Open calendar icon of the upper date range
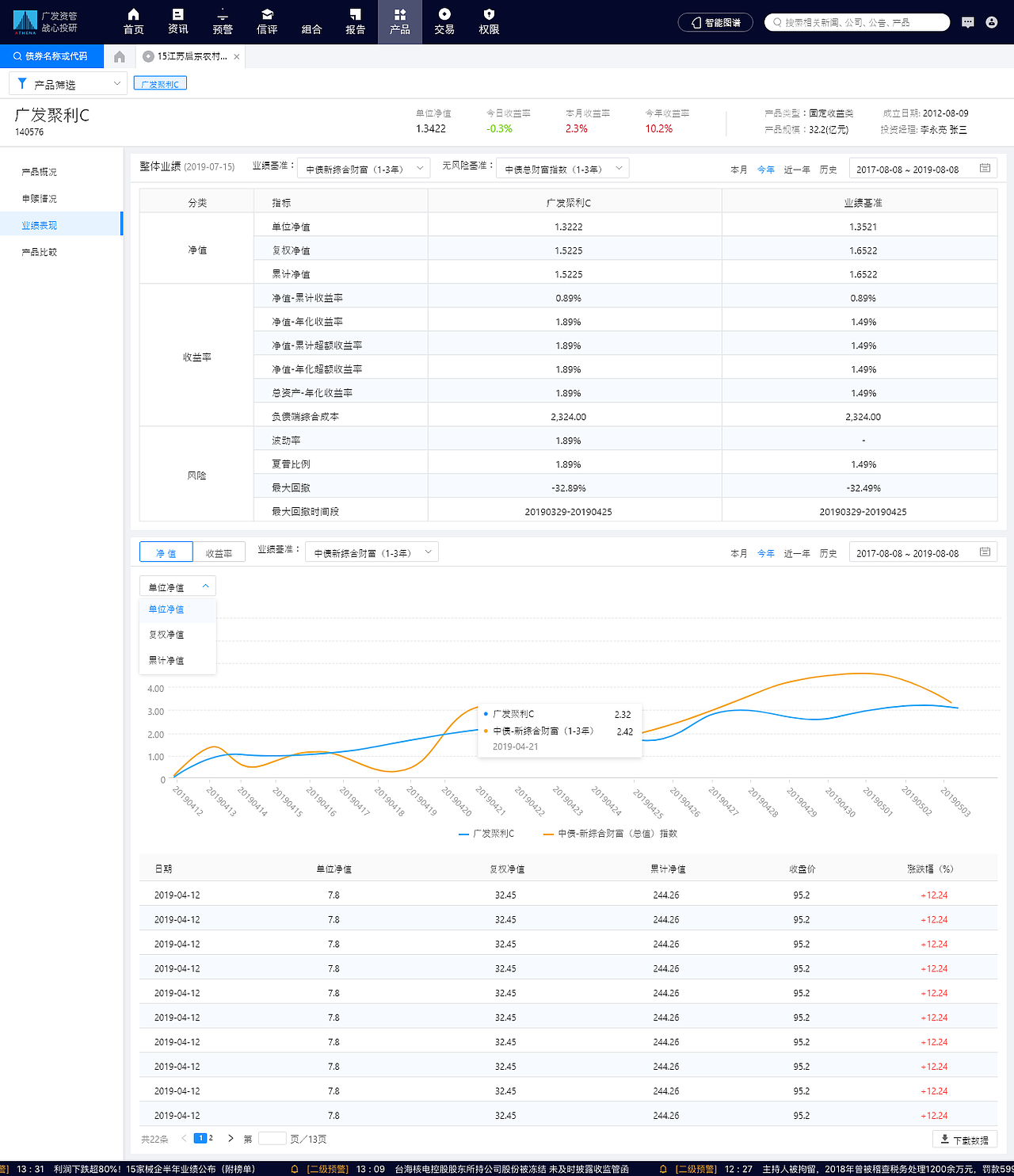Image resolution: width=1014 pixels, height=1176 pixels. click(985, 168)
